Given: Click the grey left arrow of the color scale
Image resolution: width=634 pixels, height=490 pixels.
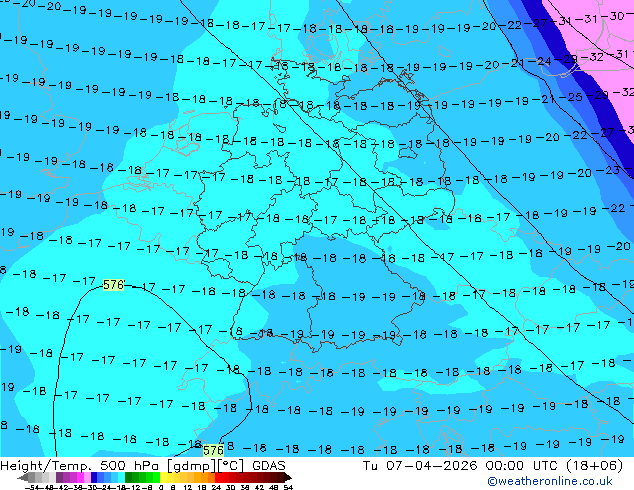Looking at the screenshot, I should tap(23, 478).
